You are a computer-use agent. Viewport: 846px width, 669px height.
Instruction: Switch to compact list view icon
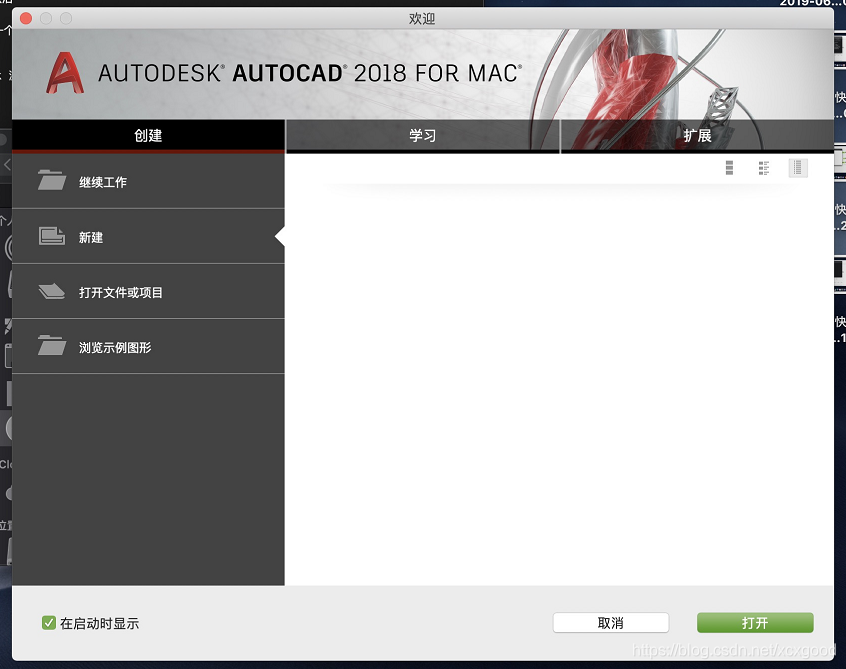pyautogui.click(x=798, y=168)
